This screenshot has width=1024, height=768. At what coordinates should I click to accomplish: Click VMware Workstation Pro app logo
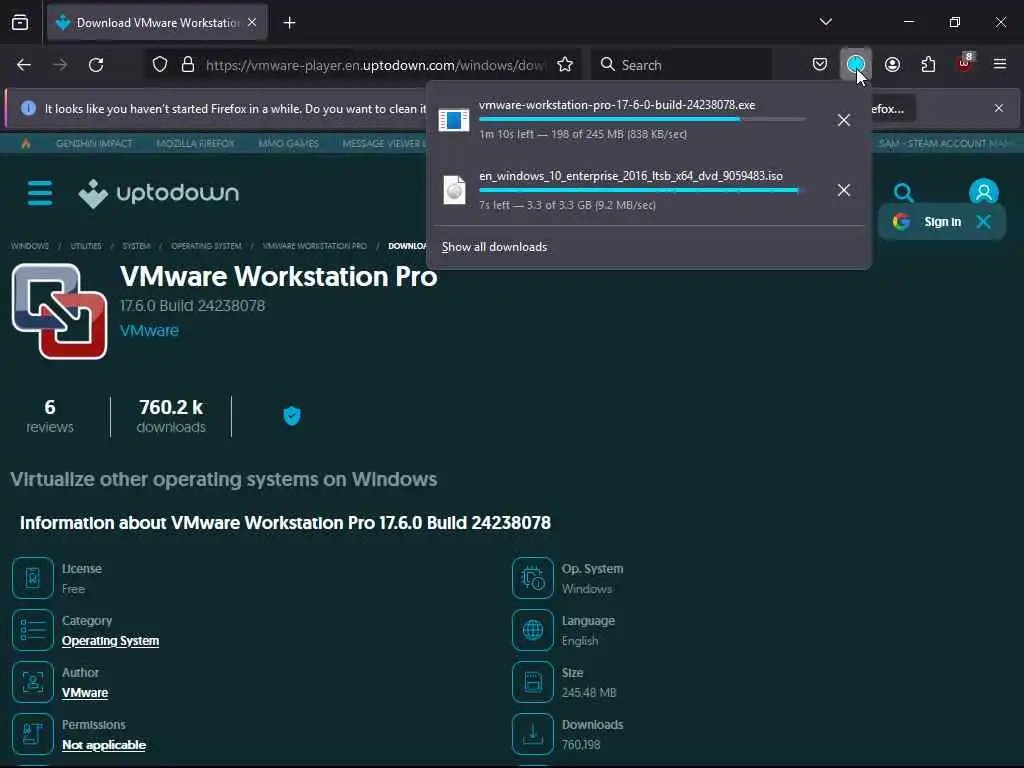(59, 312)
